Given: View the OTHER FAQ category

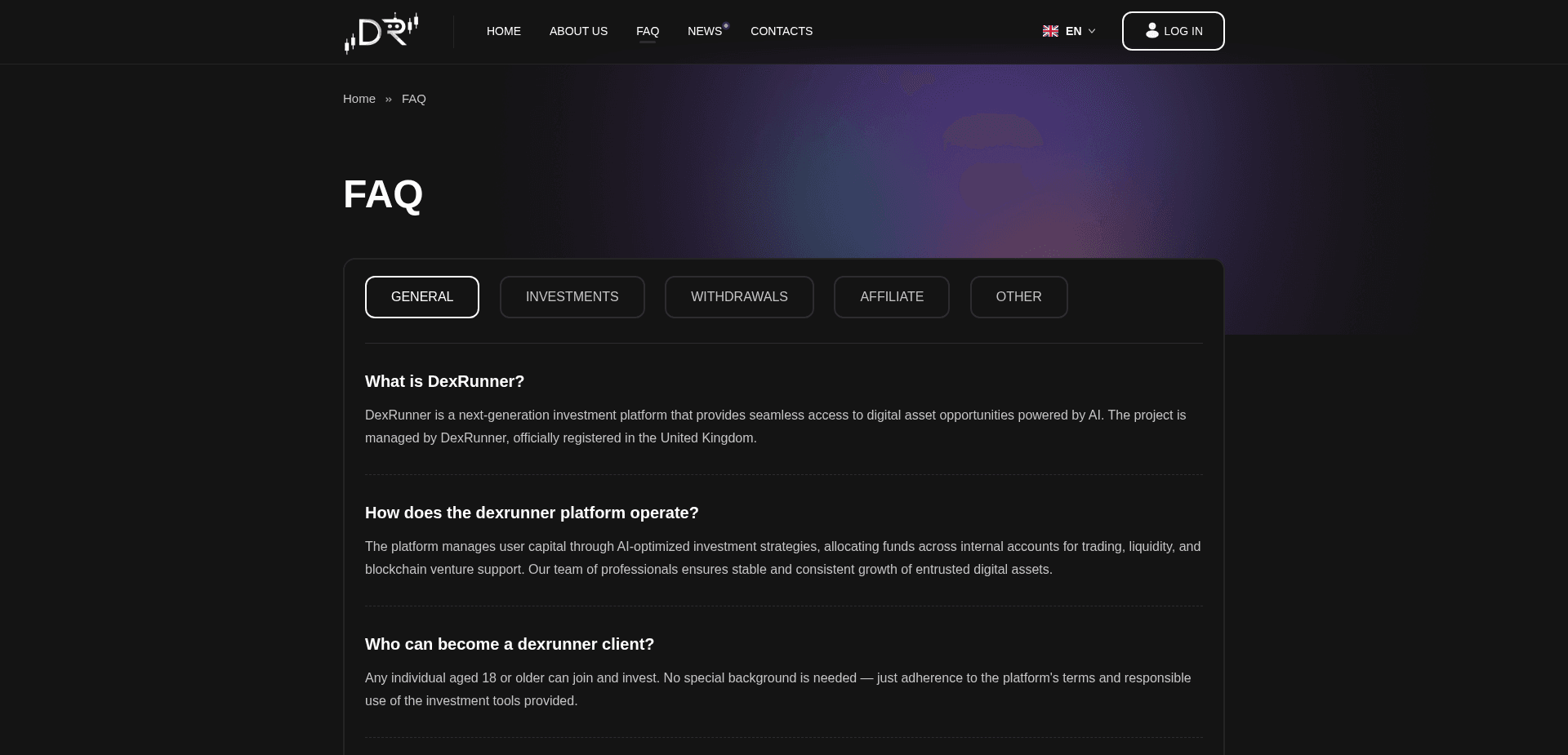Looking at the screenshot, I should 1018,297.
